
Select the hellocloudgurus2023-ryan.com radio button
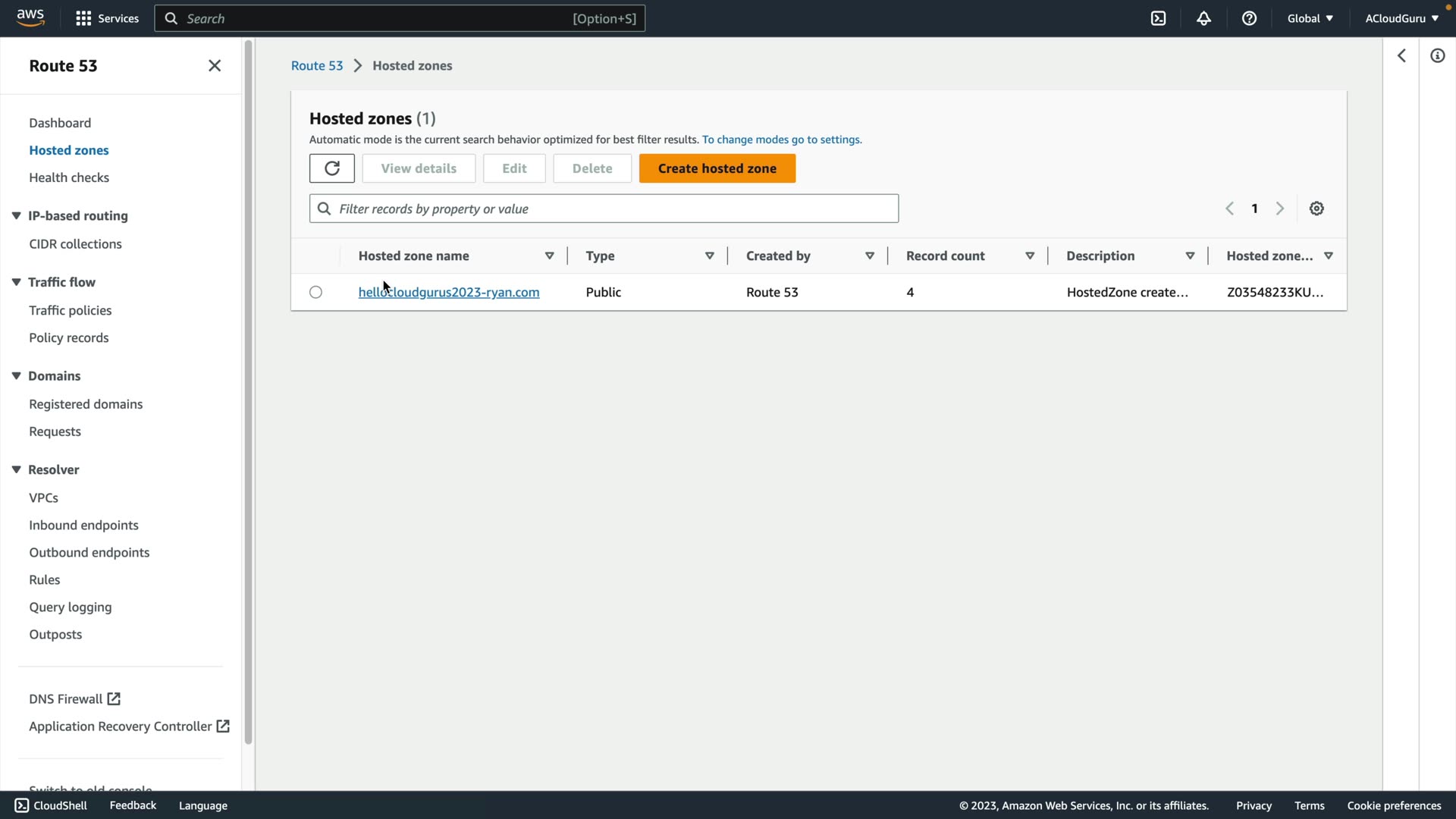point(315,293)
